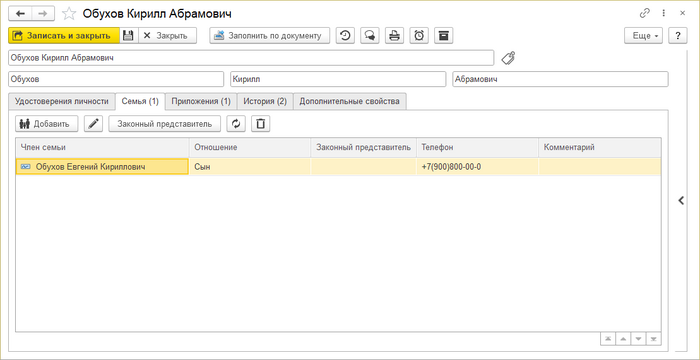The width and height of the screenshot is (700, 360).
Task: Click the Сын relationship cell
Action: [x=250, y=167]
